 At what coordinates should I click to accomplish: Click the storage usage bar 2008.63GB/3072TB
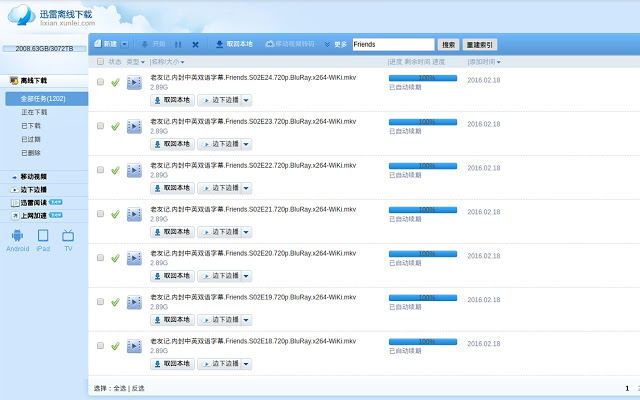coord(44,49)
